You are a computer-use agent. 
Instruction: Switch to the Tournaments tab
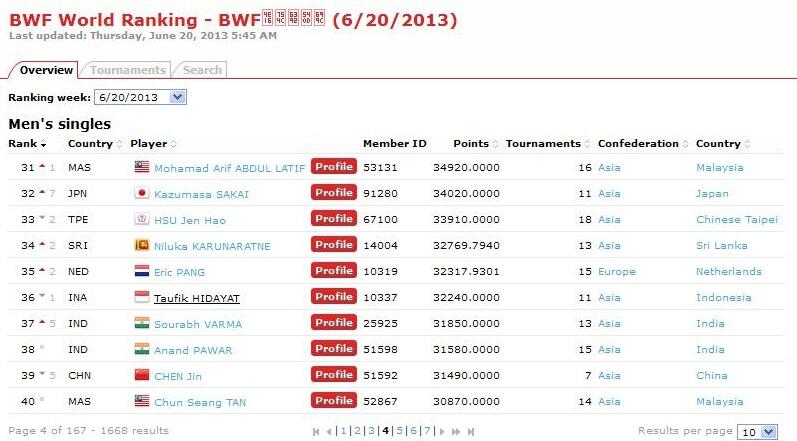(128, 70)
